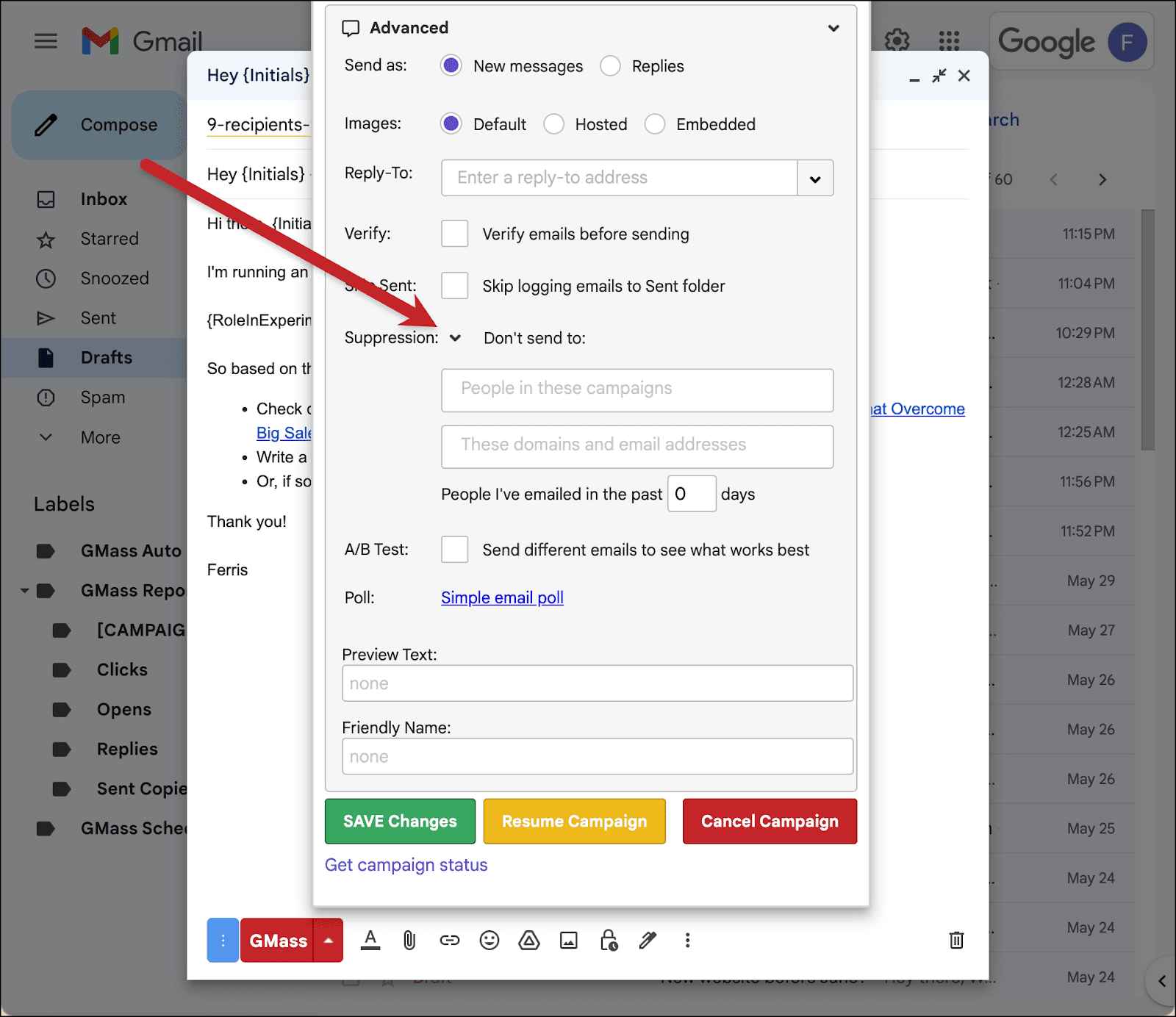Open the text formatting options icon

pyautogui.click(x=370, y=940)
